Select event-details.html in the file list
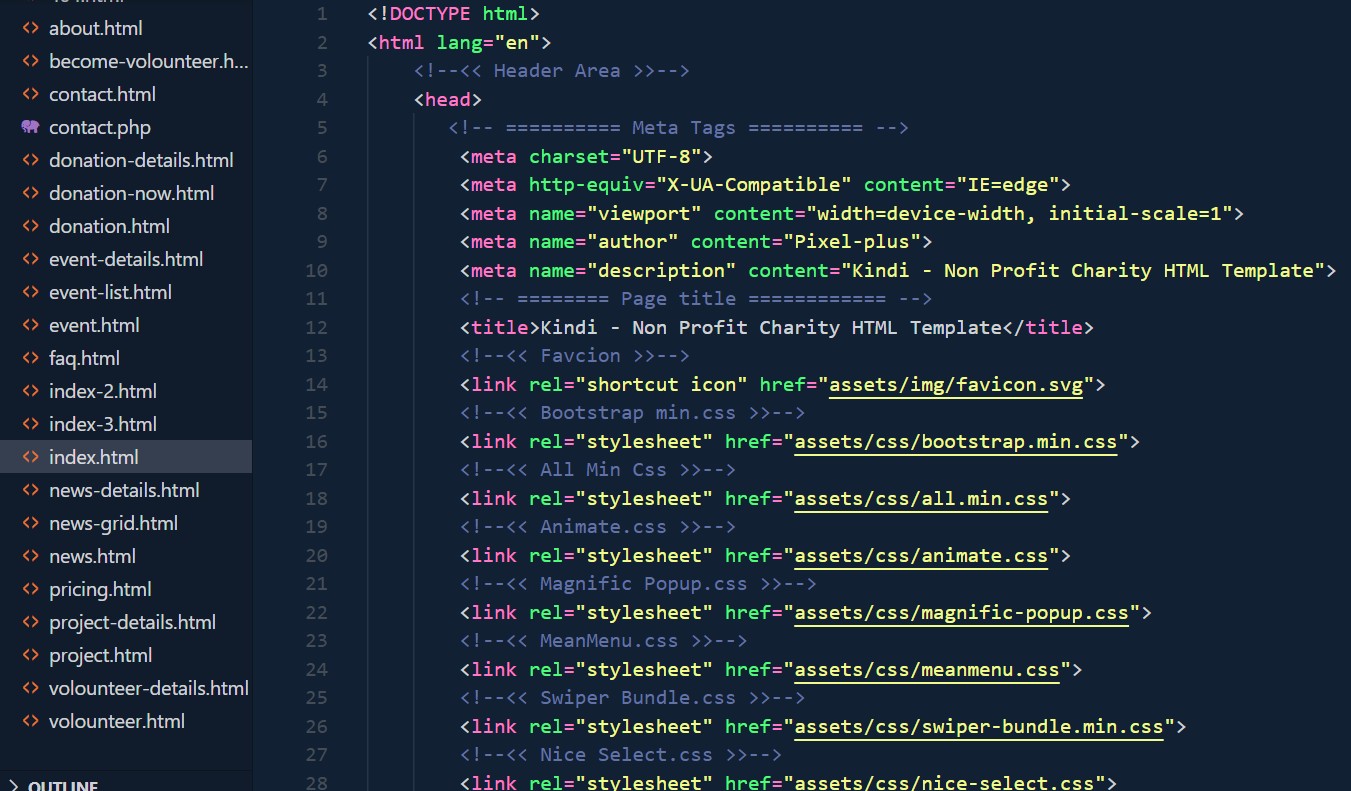The width and height of the screenshot is (1351, 791). [x=126, y=259]
